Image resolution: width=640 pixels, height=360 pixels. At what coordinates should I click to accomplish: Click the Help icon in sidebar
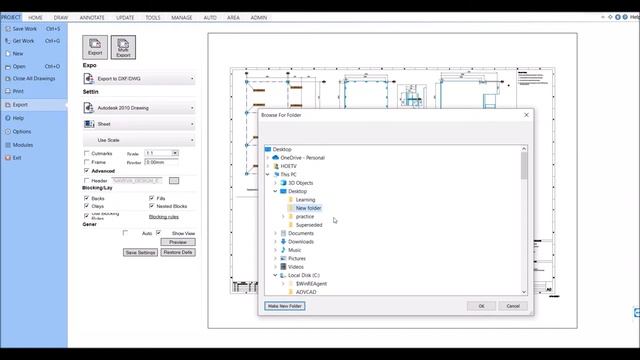[x=8, y=118]
